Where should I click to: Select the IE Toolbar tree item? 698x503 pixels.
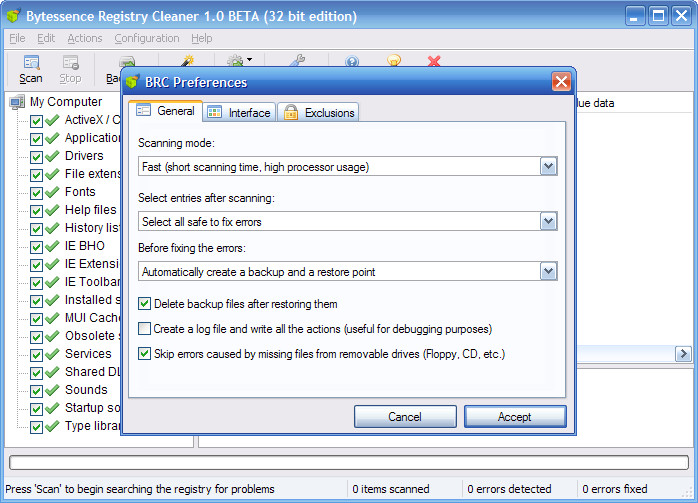point(93,282)
